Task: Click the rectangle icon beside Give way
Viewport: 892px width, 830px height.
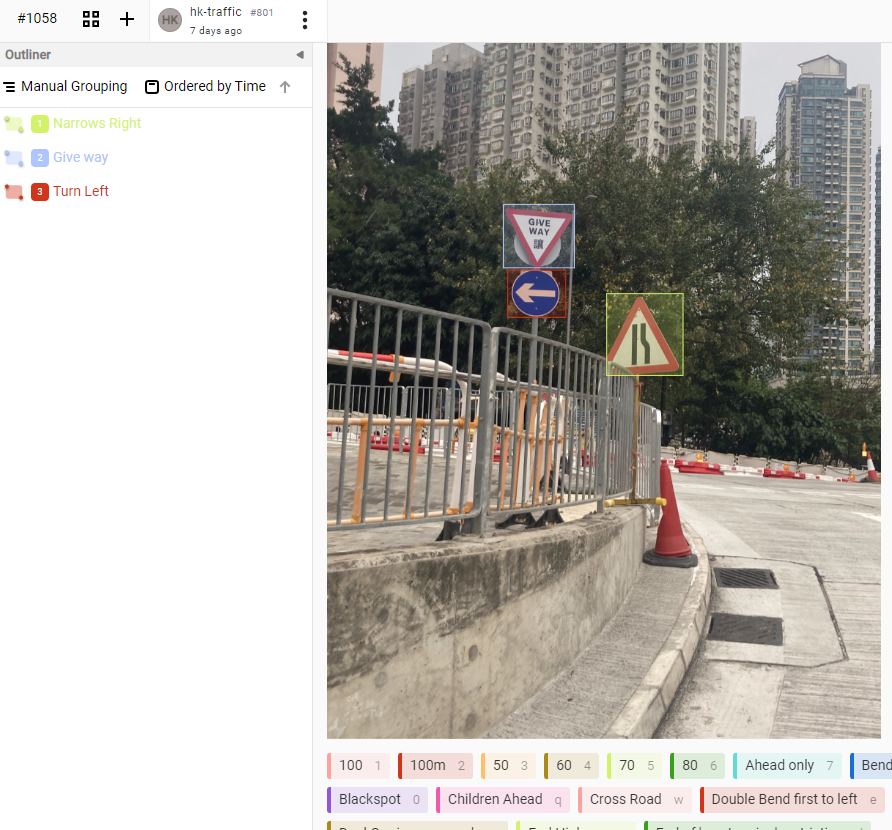Action: point(14,158)
